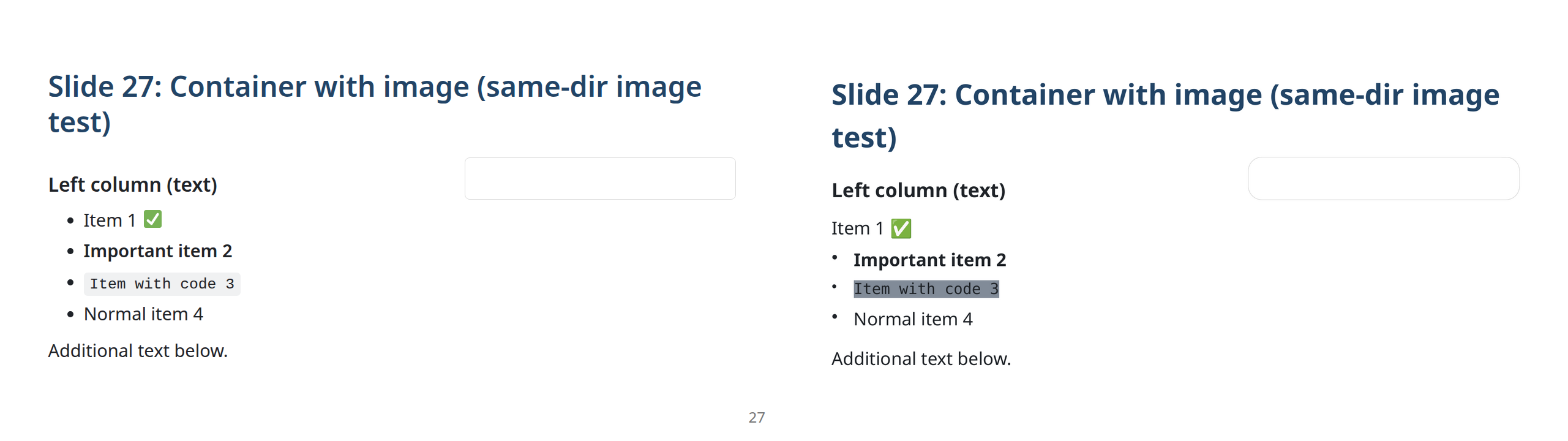Image resolution: width=1568 pixels, height=441 pixels.
Task: Click the slide number 27 at the bottom
Action: click(x=757, y=417)
